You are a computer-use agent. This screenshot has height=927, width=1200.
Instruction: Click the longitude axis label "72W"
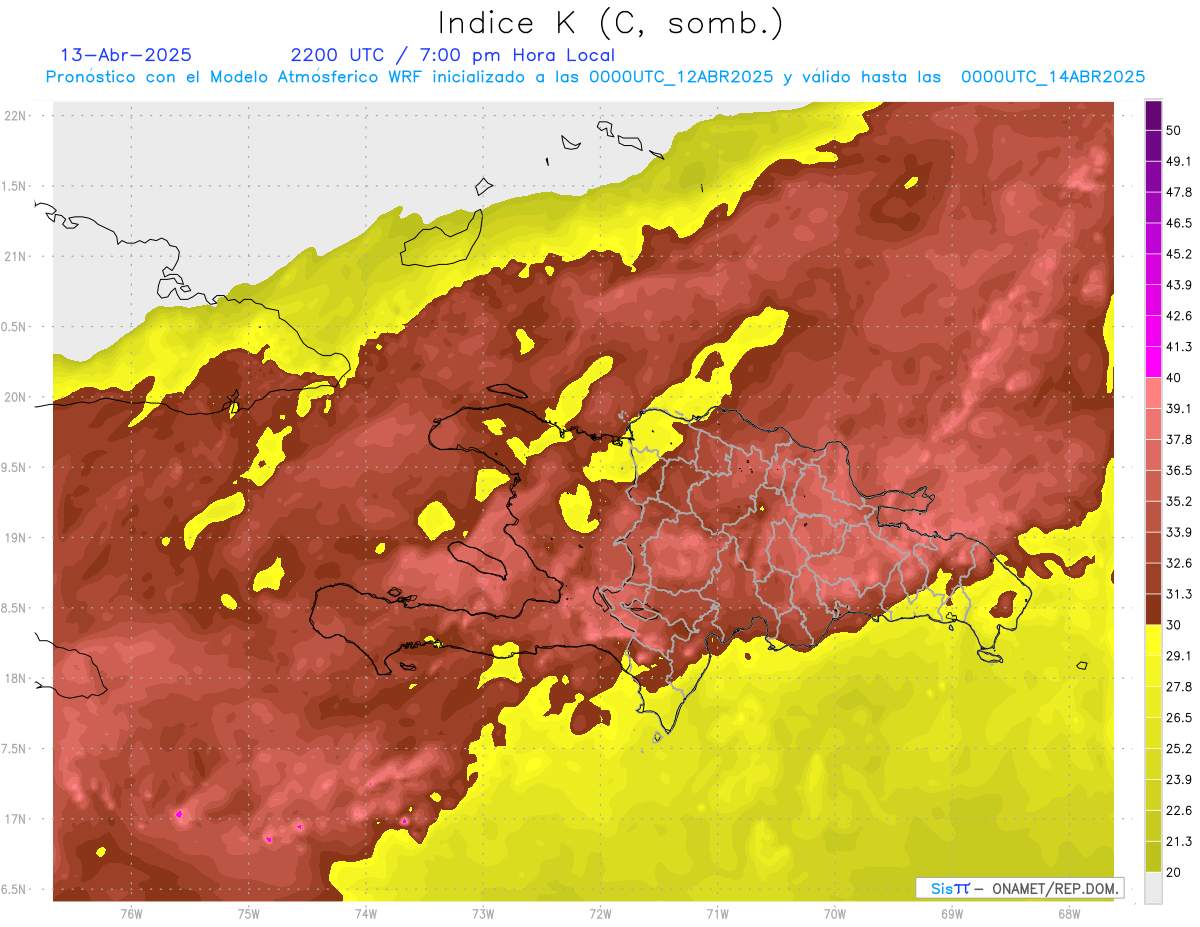pos(600,913)
